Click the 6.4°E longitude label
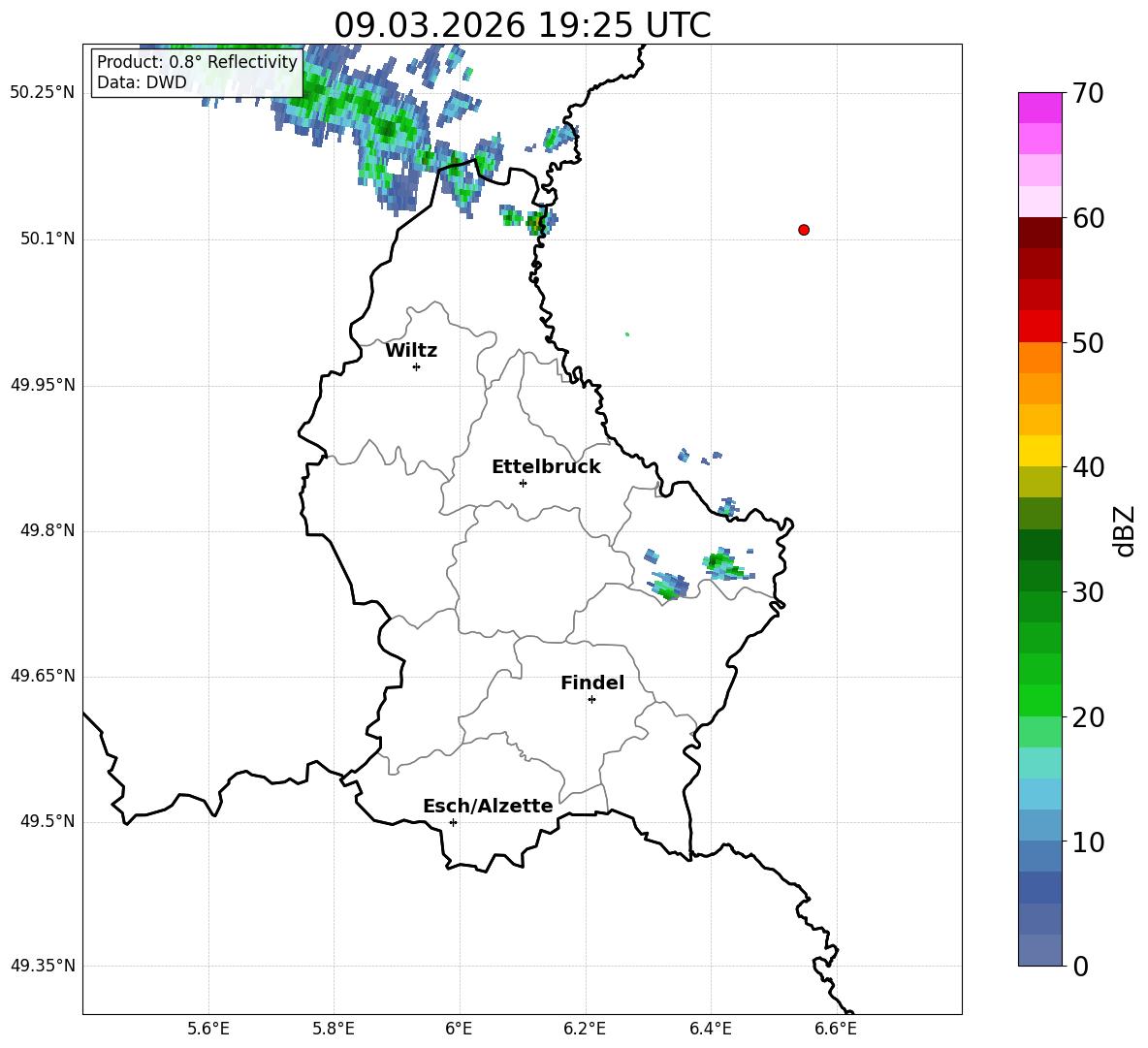The height and width of the screenshot is (1048, 1148). tap(710, 1029)
